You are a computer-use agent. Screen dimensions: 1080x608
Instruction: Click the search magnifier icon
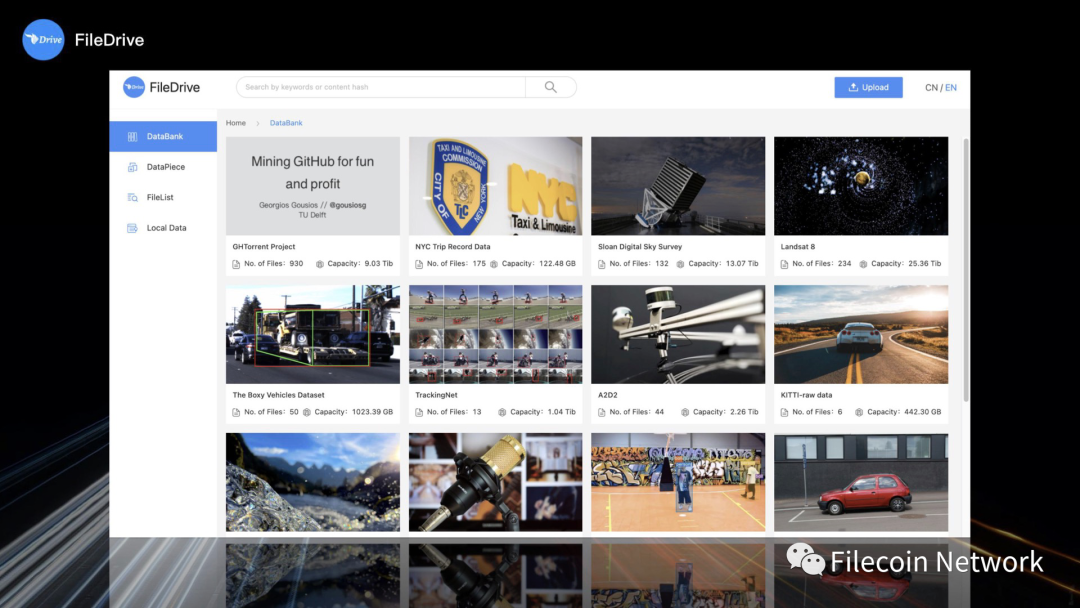550,87
